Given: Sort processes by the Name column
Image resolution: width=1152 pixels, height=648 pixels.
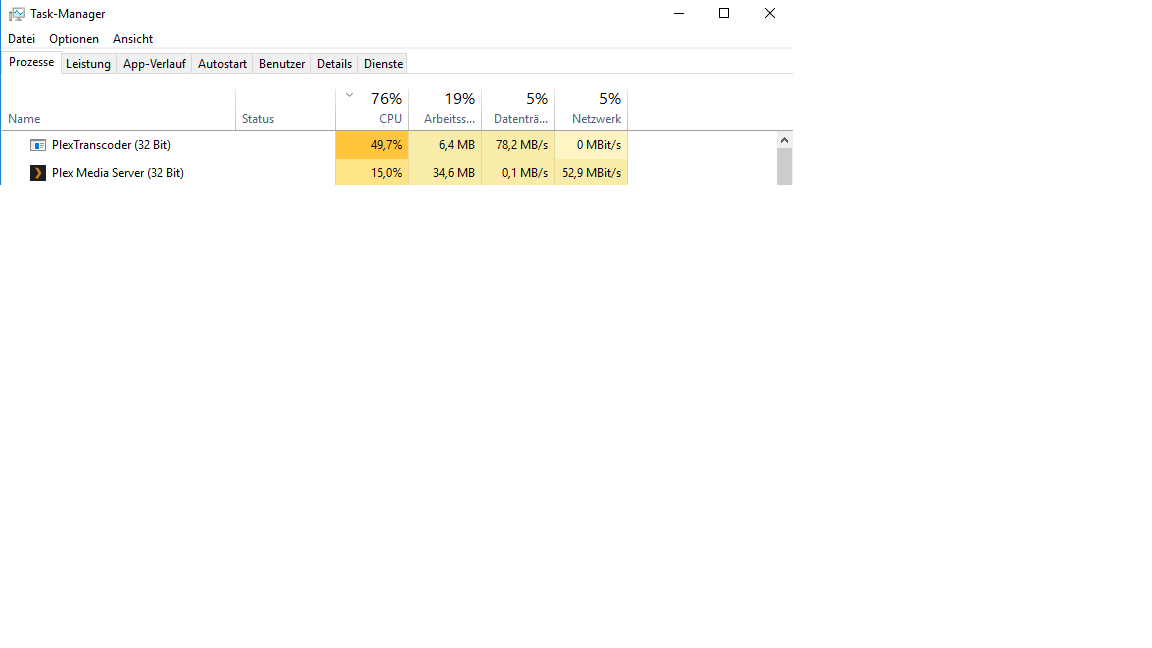Looking at the screenshot, I should pos(118,109).
